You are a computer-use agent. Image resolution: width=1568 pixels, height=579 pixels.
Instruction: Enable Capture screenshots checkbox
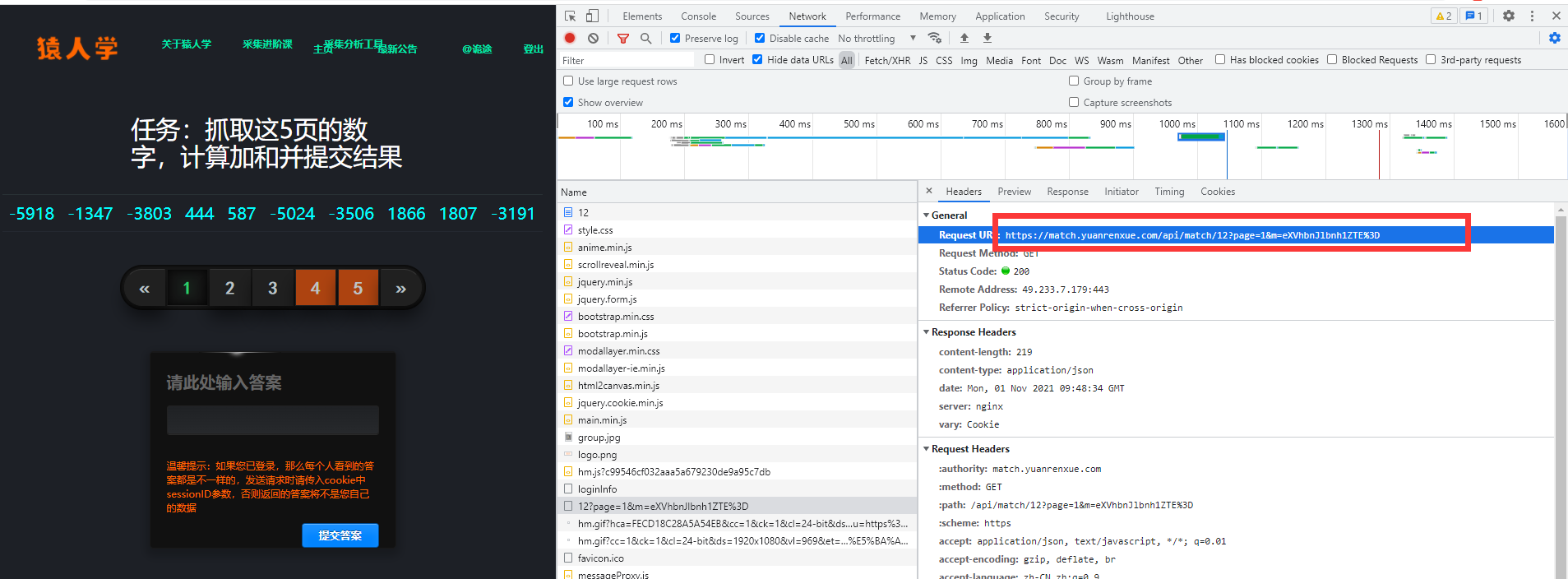point(1074,102)
